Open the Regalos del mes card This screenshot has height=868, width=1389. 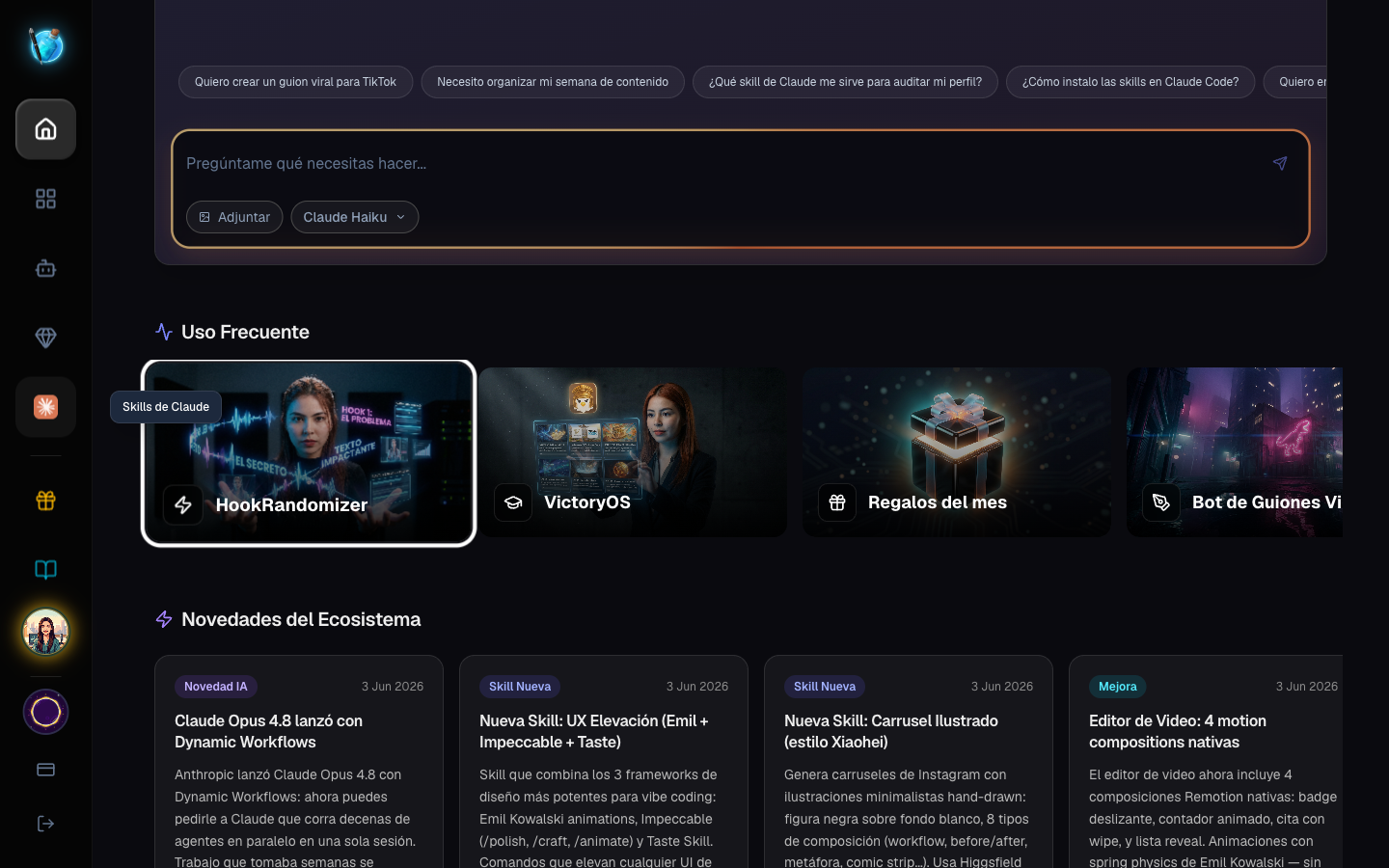(957, 452)
